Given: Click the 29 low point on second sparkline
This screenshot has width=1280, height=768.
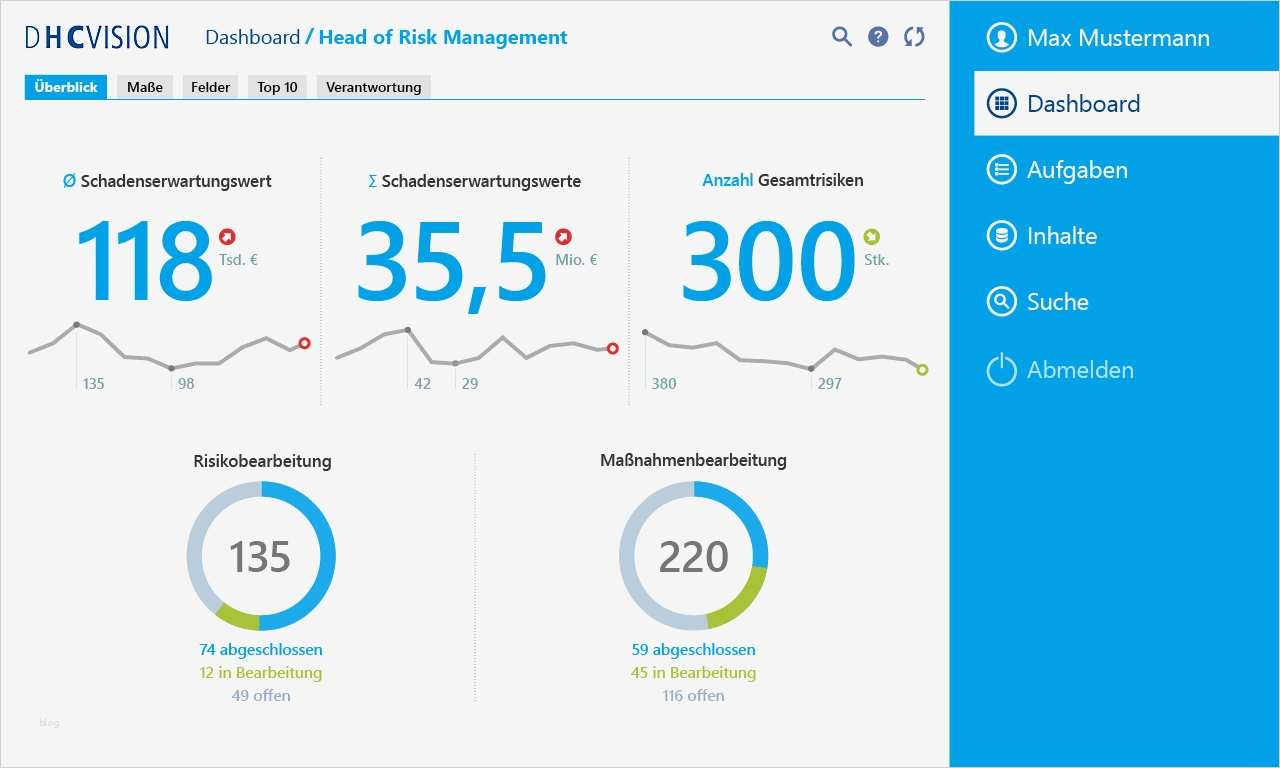Looking at the screenshot, I should click(455, 363).
